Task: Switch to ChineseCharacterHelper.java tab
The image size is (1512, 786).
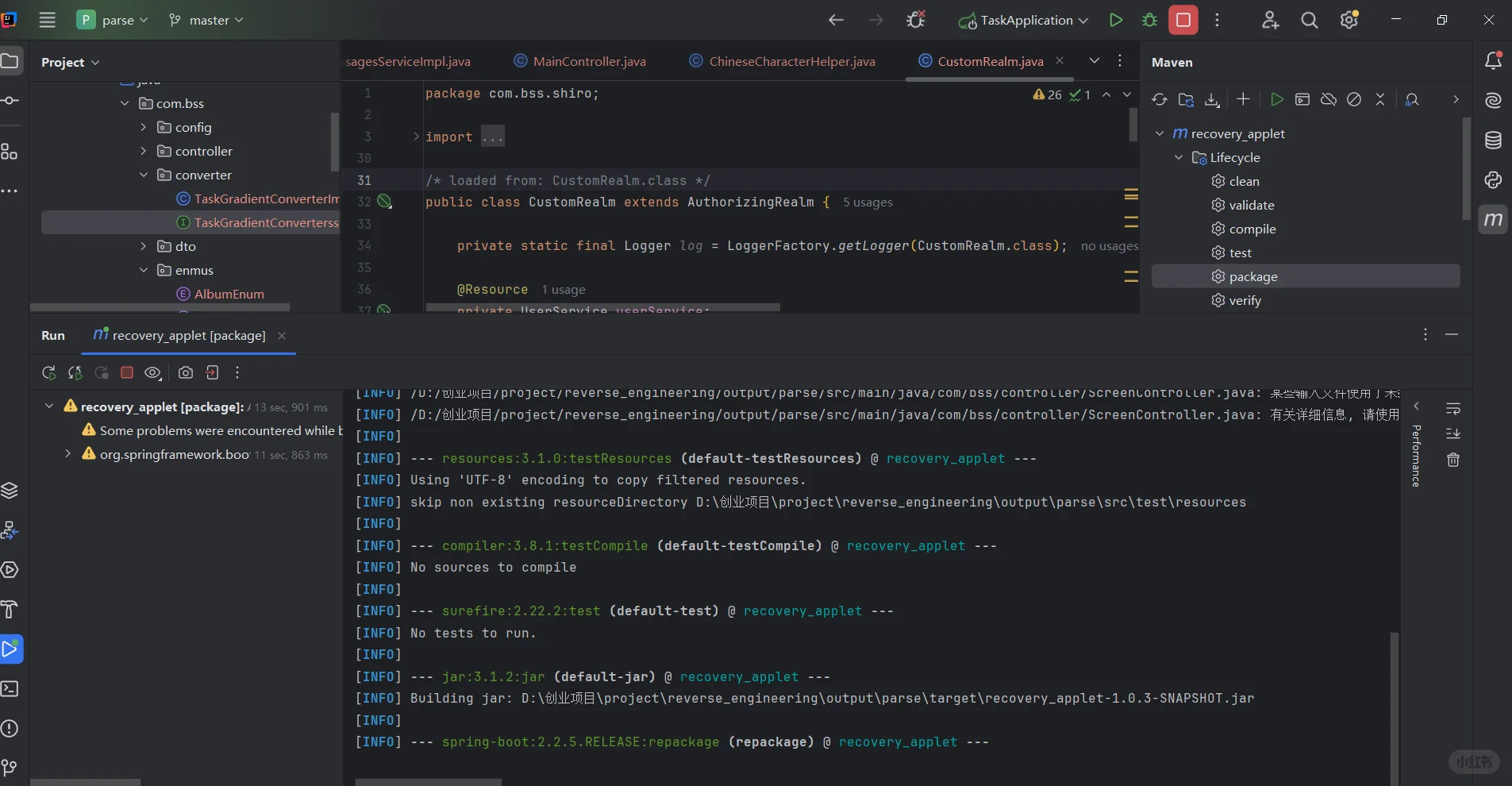Action: click(x=791, y=61)
